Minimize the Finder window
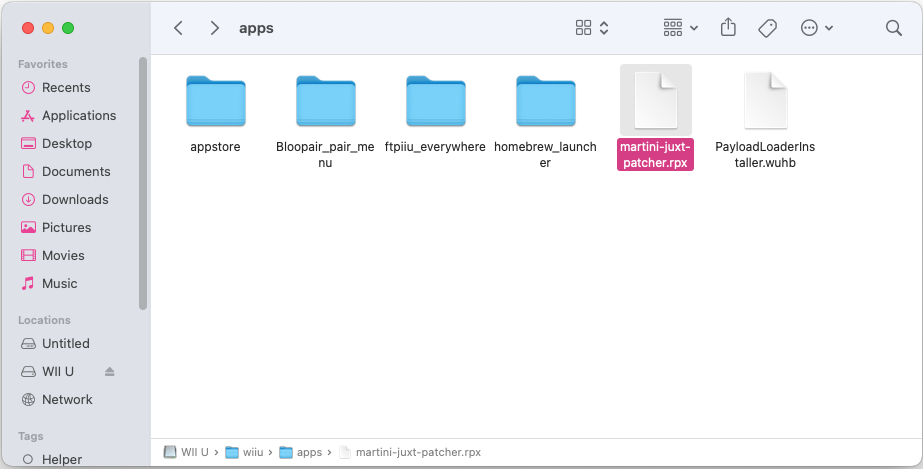Screen dimensions: 923x469 [x=48, y=28]
